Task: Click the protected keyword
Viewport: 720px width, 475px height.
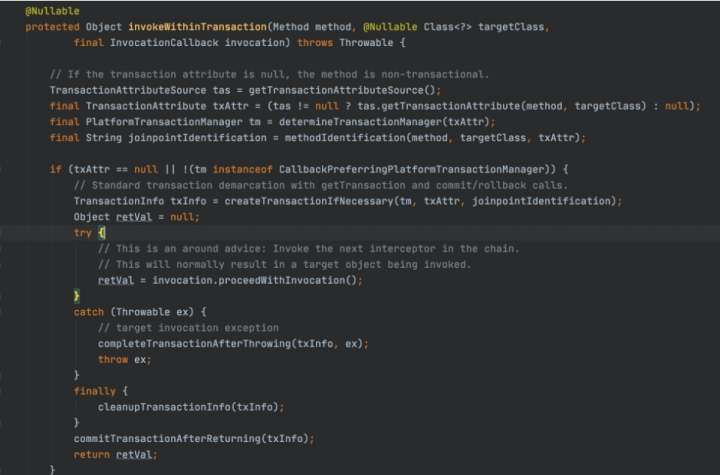Action: point(52,27)
